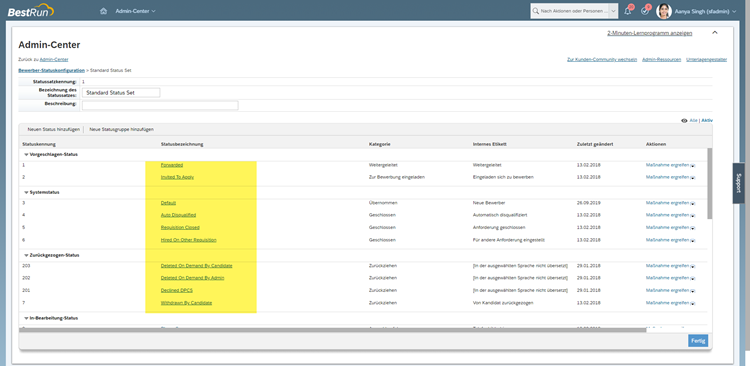Screen dimensions: 750x366
Task: Click the header search input field
Action: tap(574, 11)
